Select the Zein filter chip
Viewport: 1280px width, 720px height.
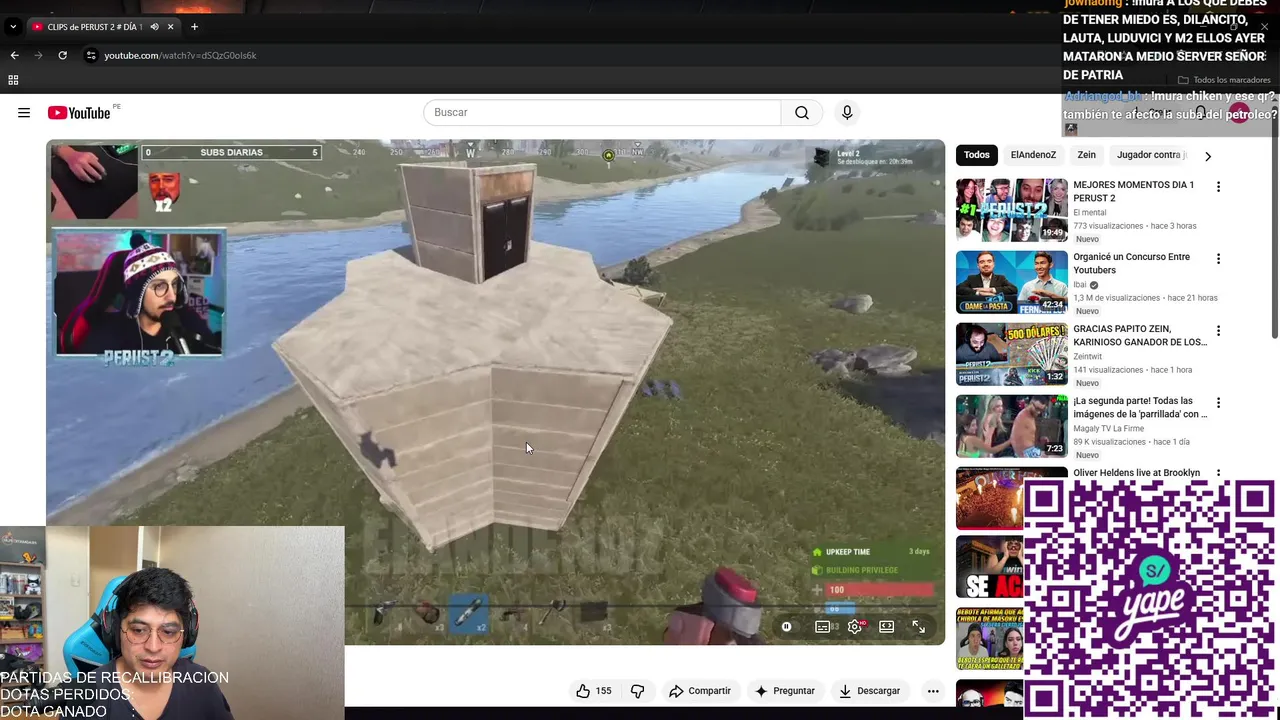click(x=1087, y=155)
